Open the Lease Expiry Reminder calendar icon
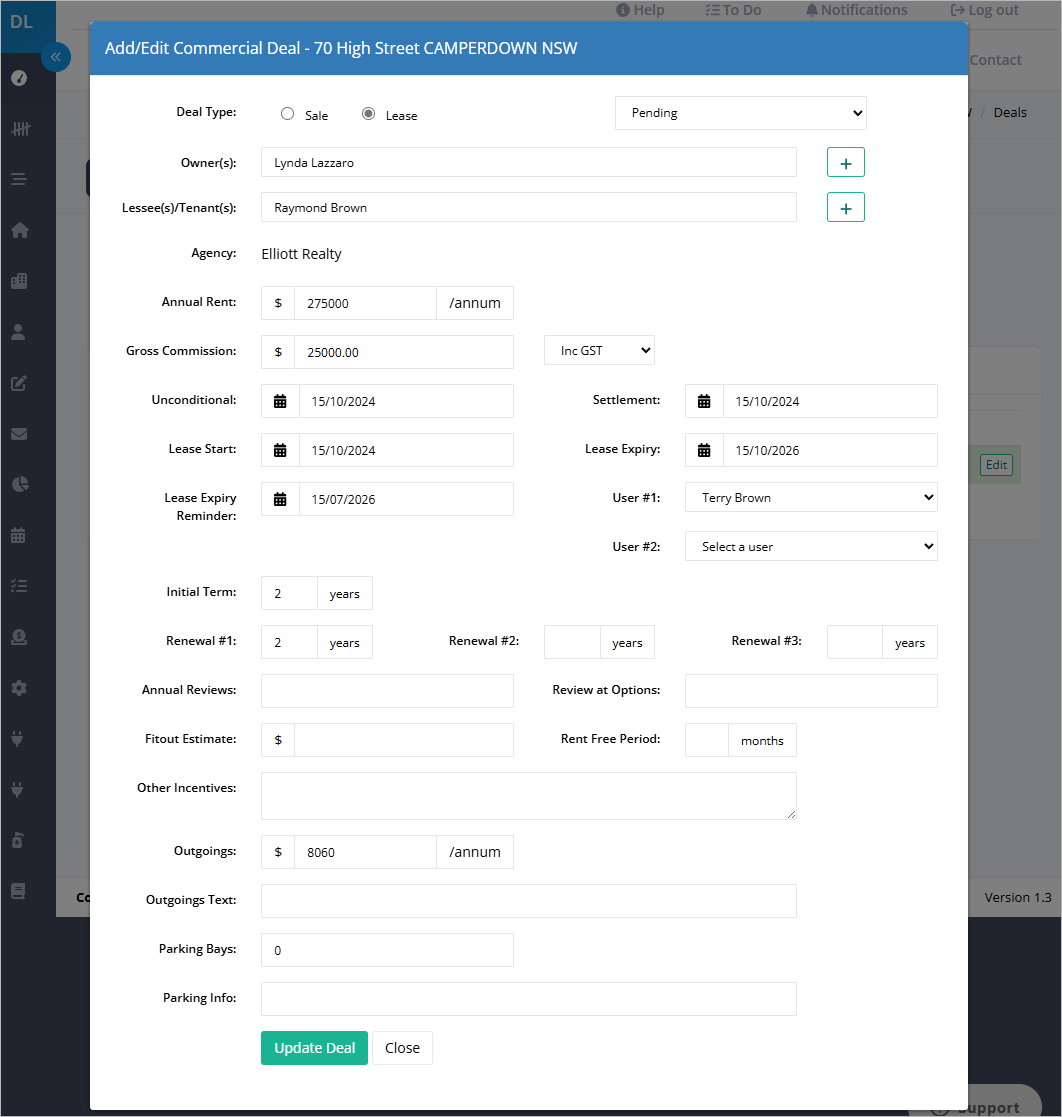 pyautogui.click(x=280, y=499)
